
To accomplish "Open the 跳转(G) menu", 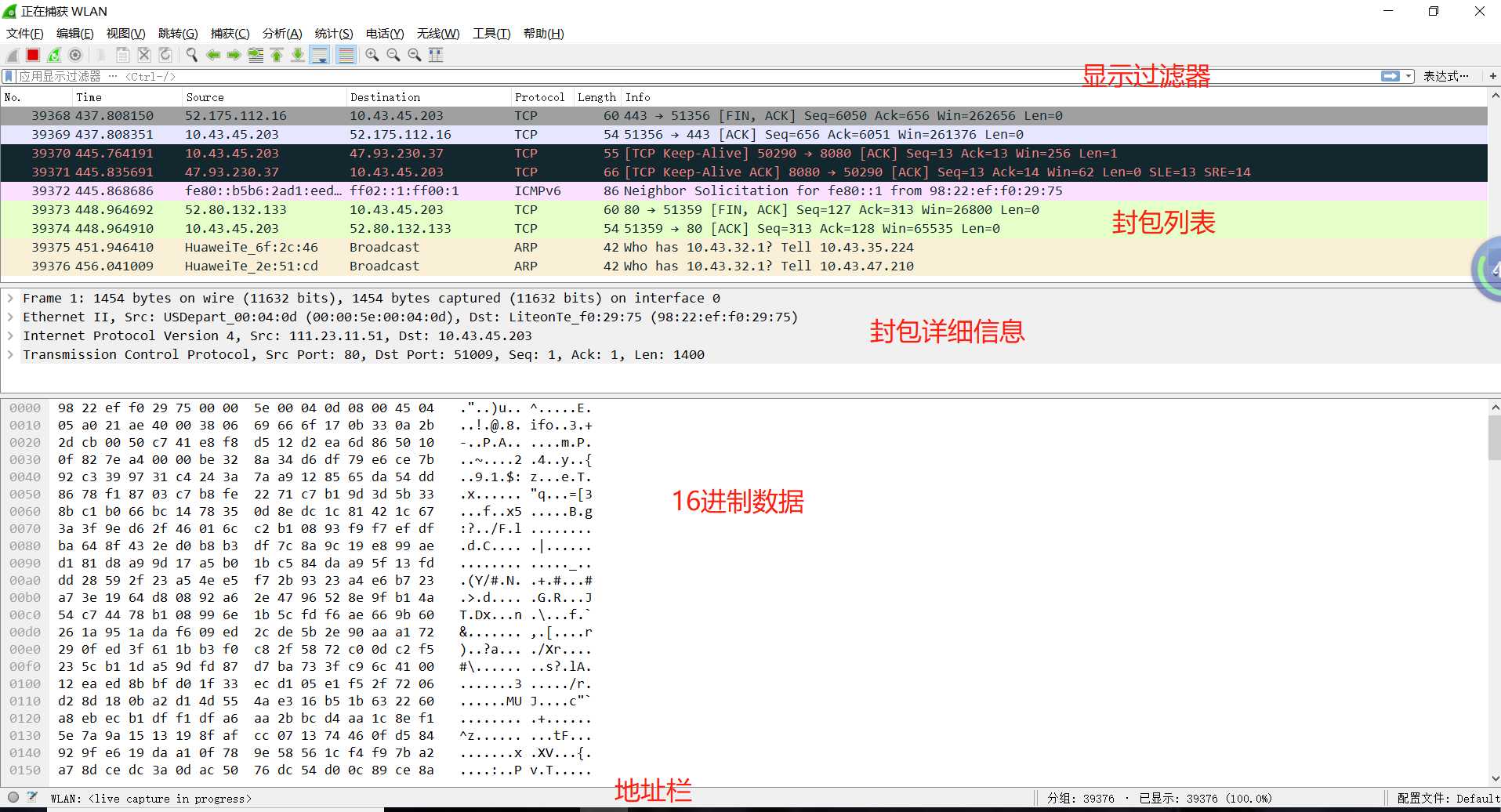I will (178, 34).
